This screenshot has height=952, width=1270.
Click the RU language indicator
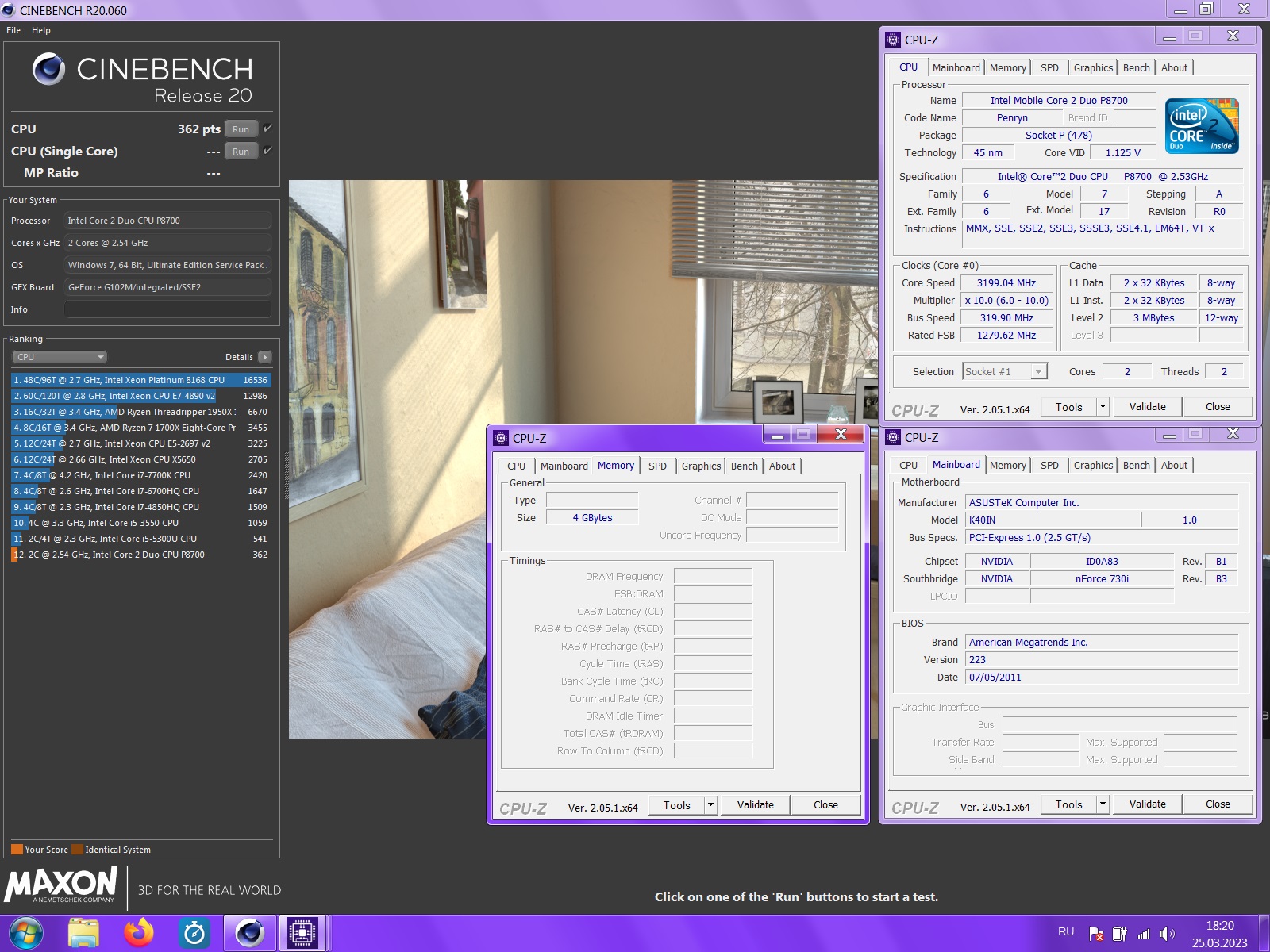coord(1066,932)
